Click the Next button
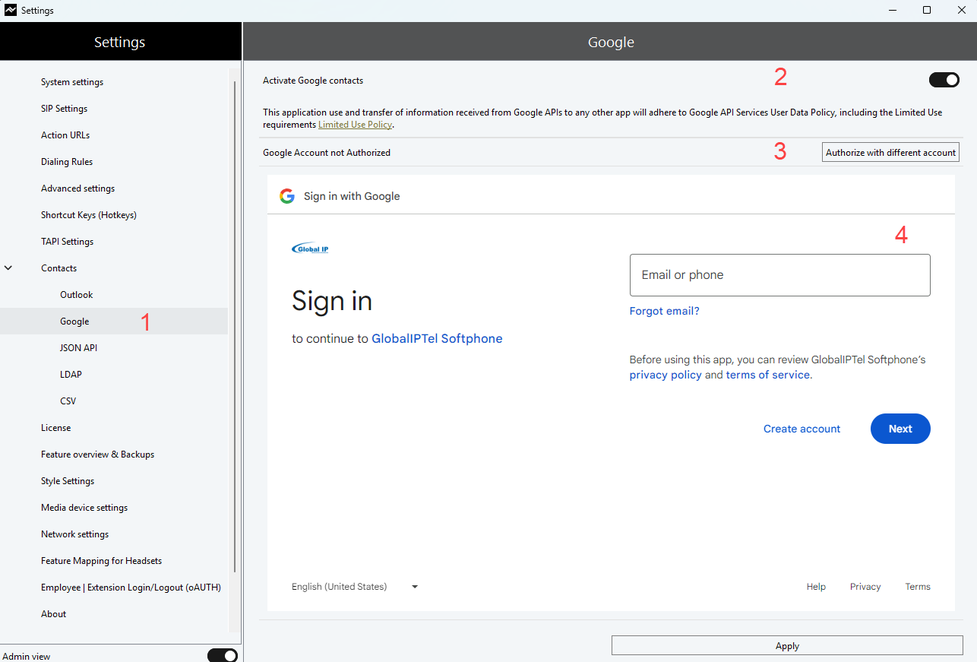This screenshot has width=977, height=662. click(x=900, y=429)
